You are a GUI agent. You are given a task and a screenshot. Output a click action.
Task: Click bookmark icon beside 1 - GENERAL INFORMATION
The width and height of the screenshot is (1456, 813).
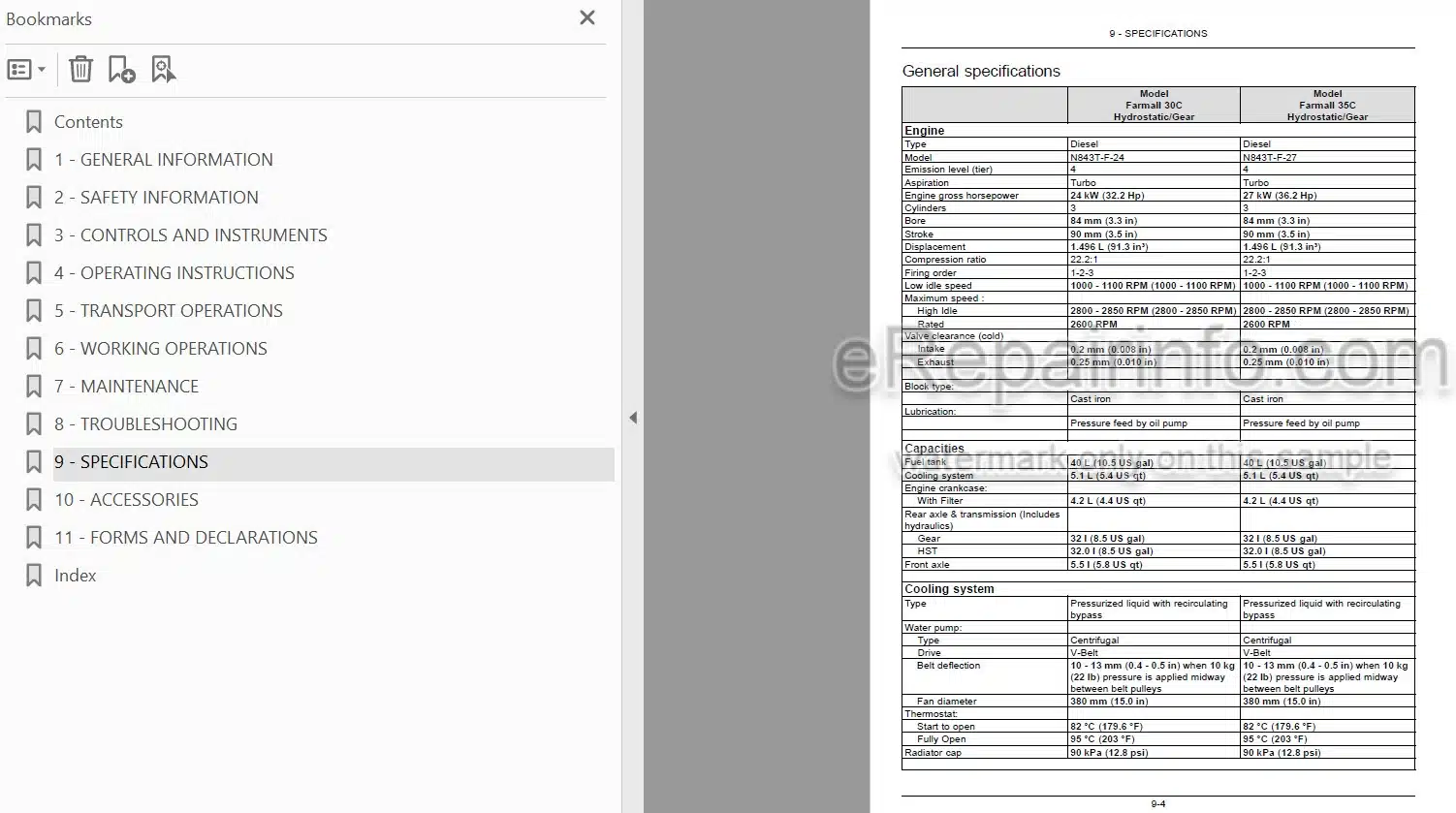34,160
